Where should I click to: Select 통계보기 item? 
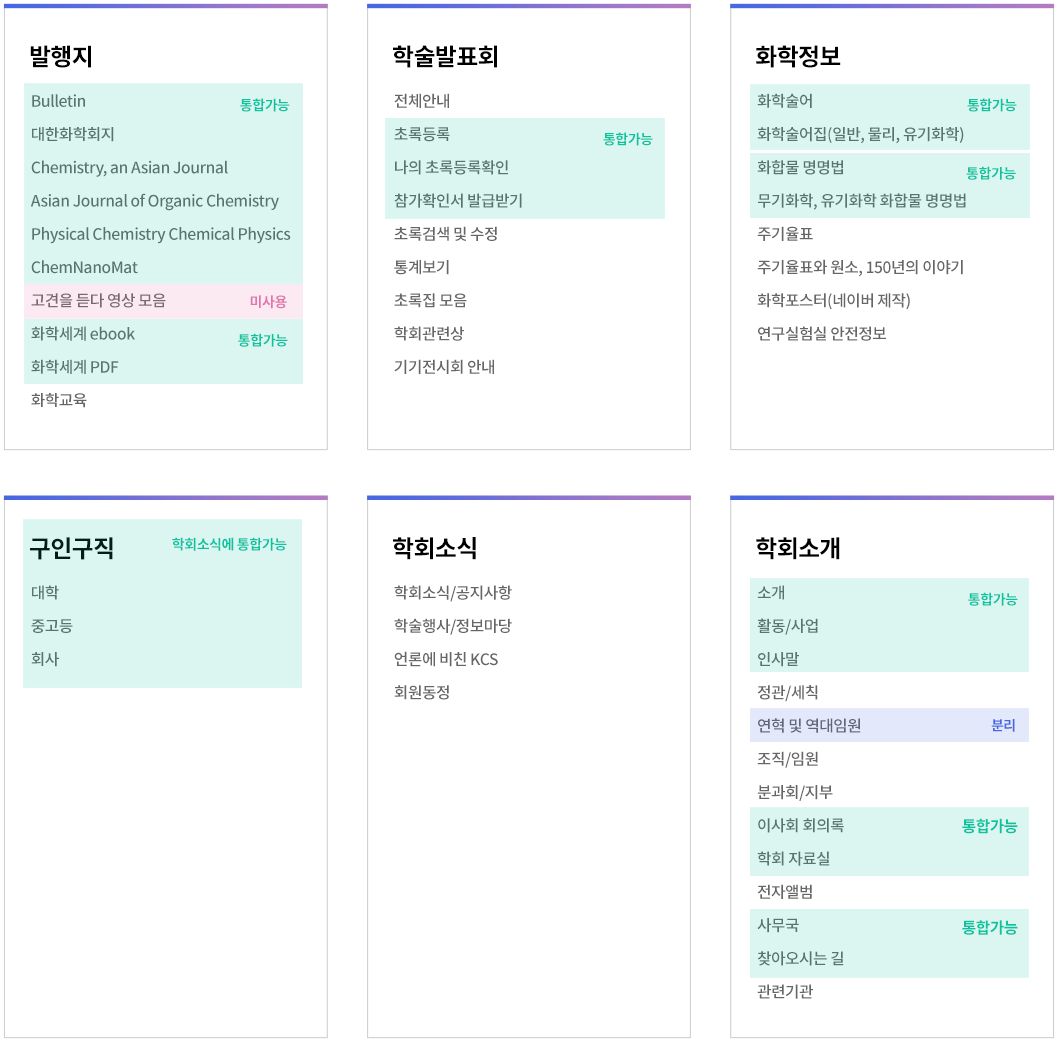[422, 267]
